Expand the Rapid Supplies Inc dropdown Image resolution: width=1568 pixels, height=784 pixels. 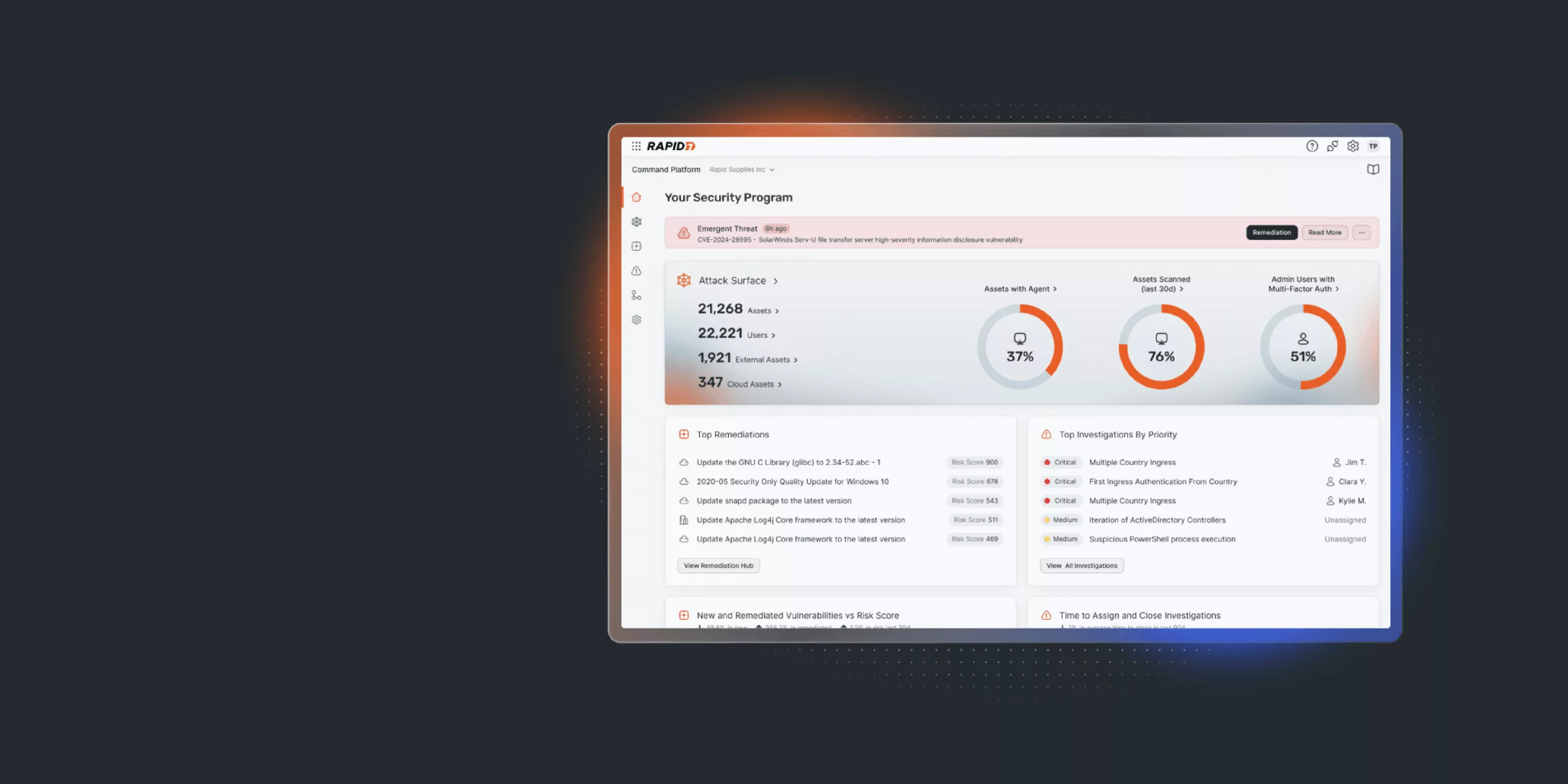(742, 170)
